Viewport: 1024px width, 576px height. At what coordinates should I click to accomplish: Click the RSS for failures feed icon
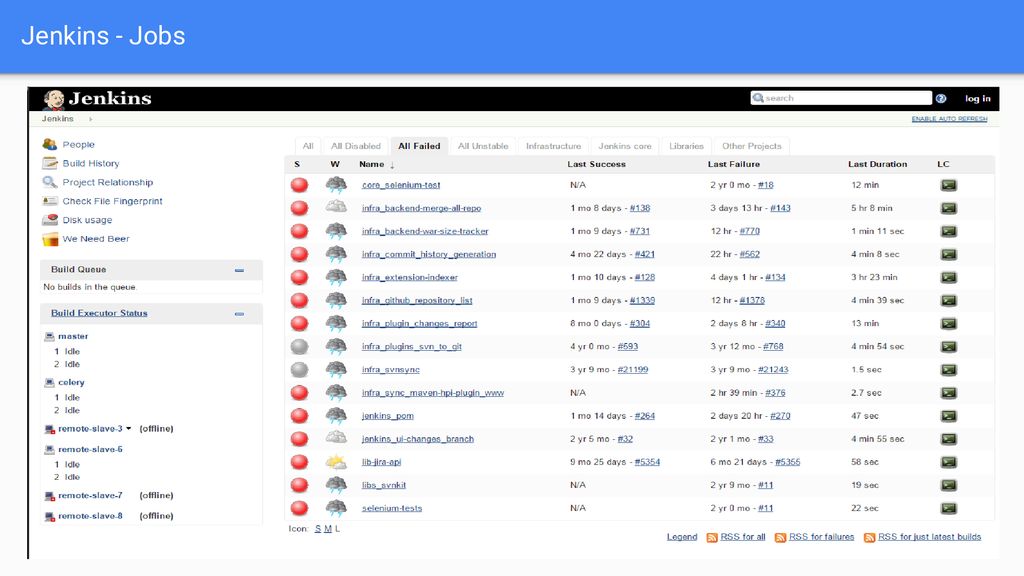tap(780, 537)
